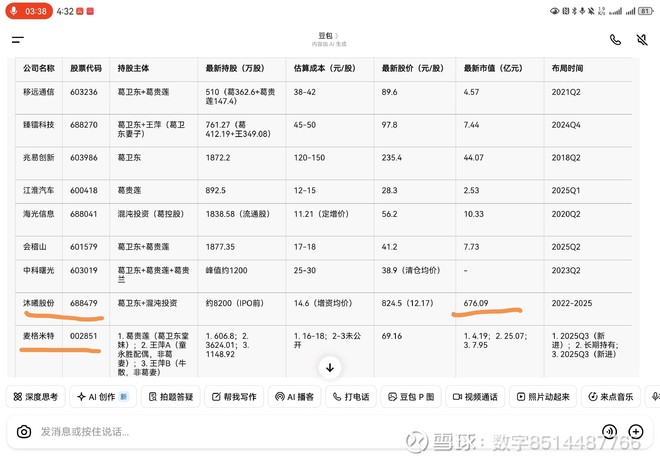
Task: Open the hamburger side menu
Action: [18, 40]
